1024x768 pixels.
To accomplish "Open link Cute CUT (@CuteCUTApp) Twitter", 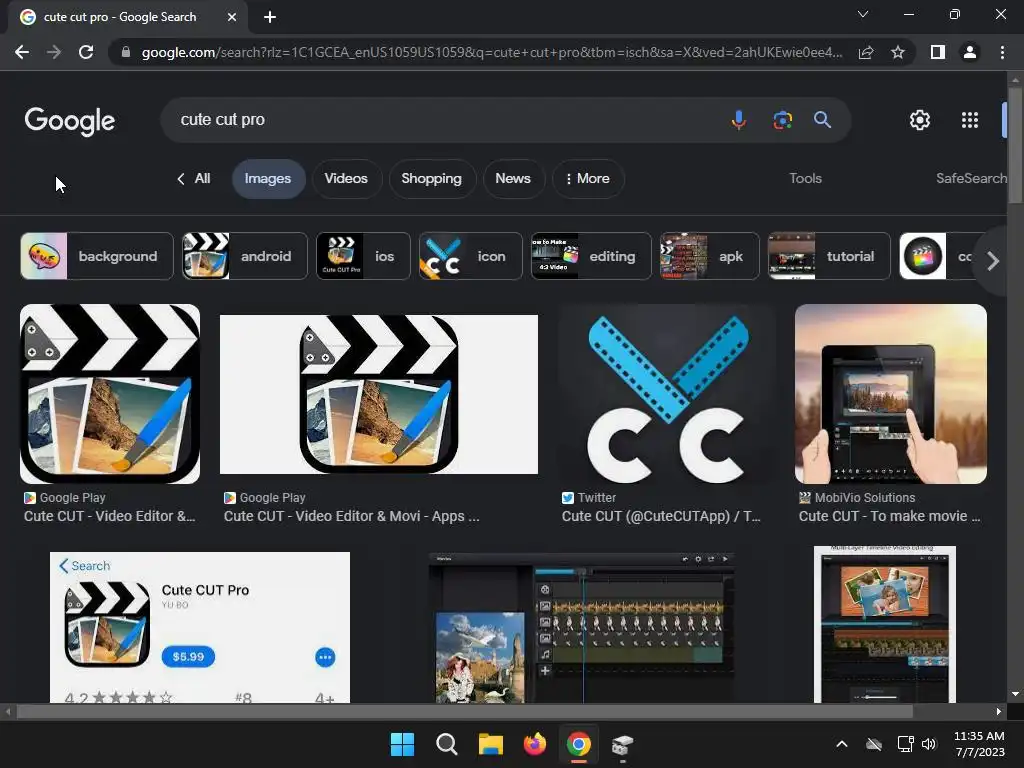I will click(661, 516).
